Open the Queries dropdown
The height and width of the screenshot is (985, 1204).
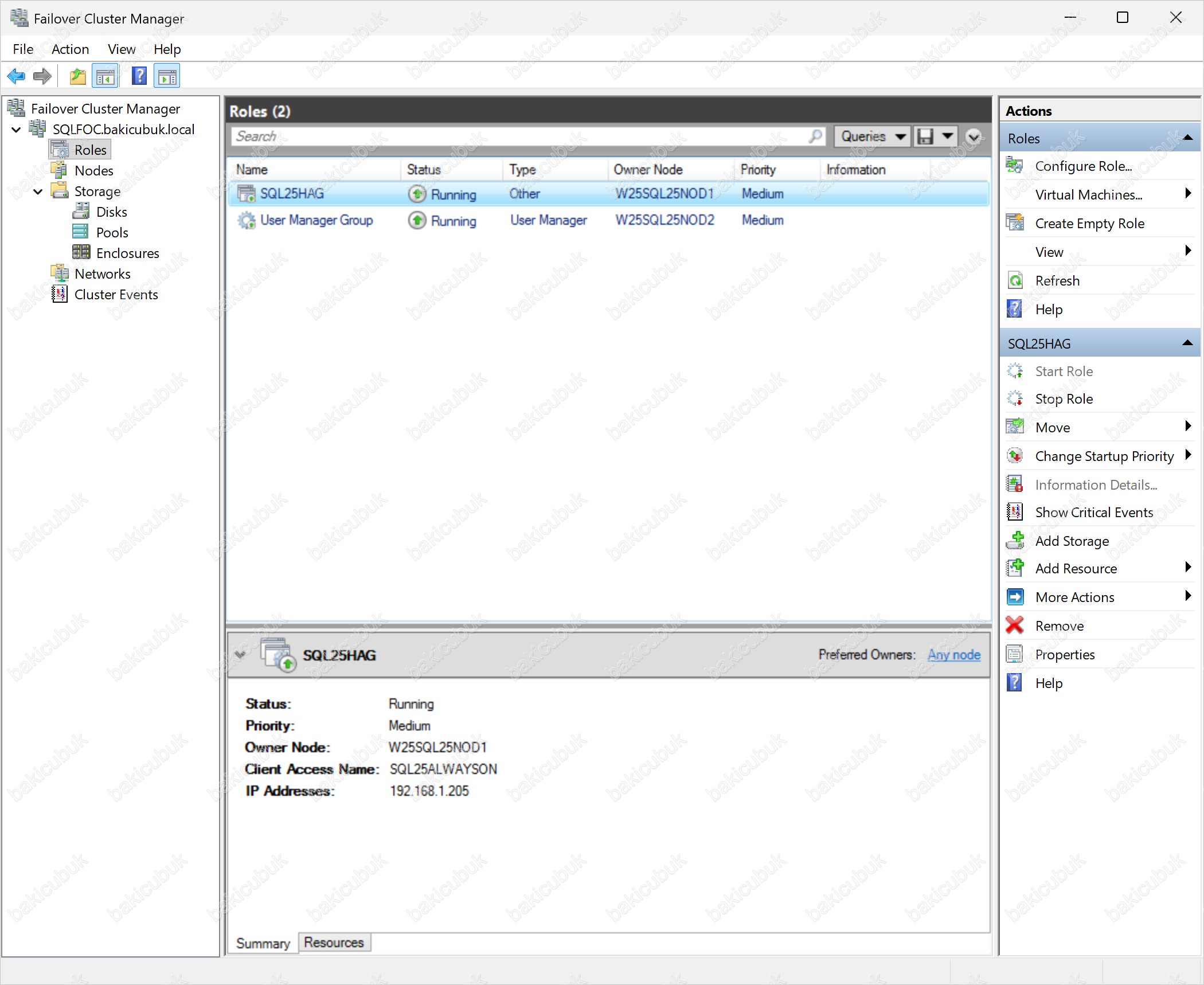872,136
